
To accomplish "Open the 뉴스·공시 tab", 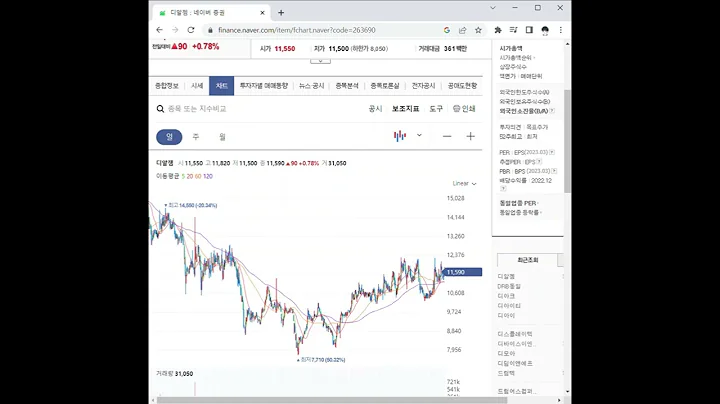I will pyautogui.click(x=311, y=86).
